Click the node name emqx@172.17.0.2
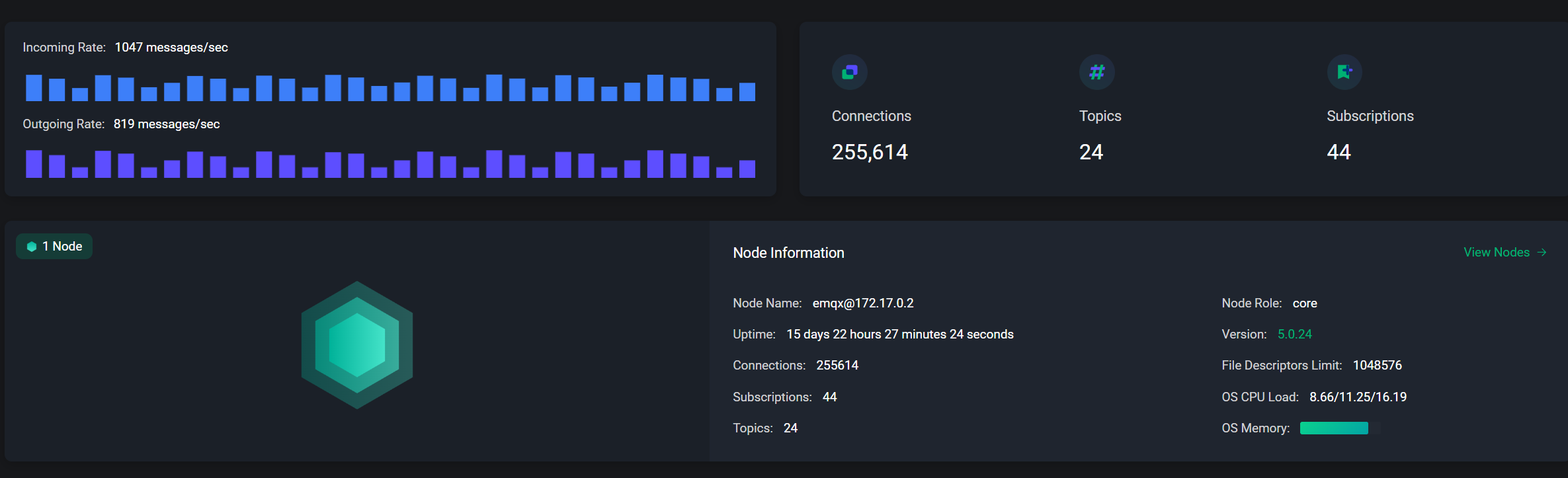This screenshot has height=478, width=1568. [x=862, y=303]
